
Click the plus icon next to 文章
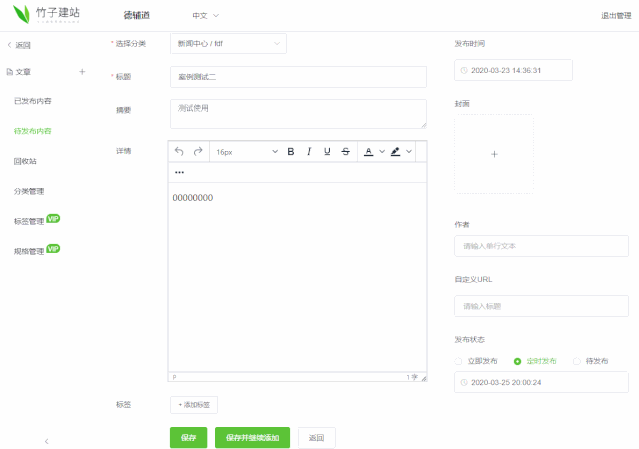pyautogui.click(x=82, y=72)
